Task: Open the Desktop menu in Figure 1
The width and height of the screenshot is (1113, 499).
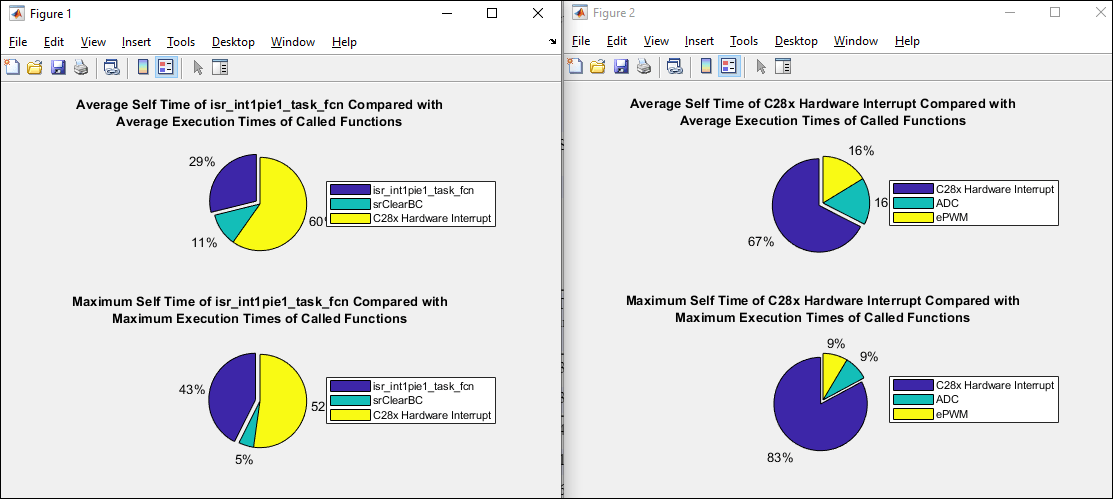Action: (x=234, y=42)
